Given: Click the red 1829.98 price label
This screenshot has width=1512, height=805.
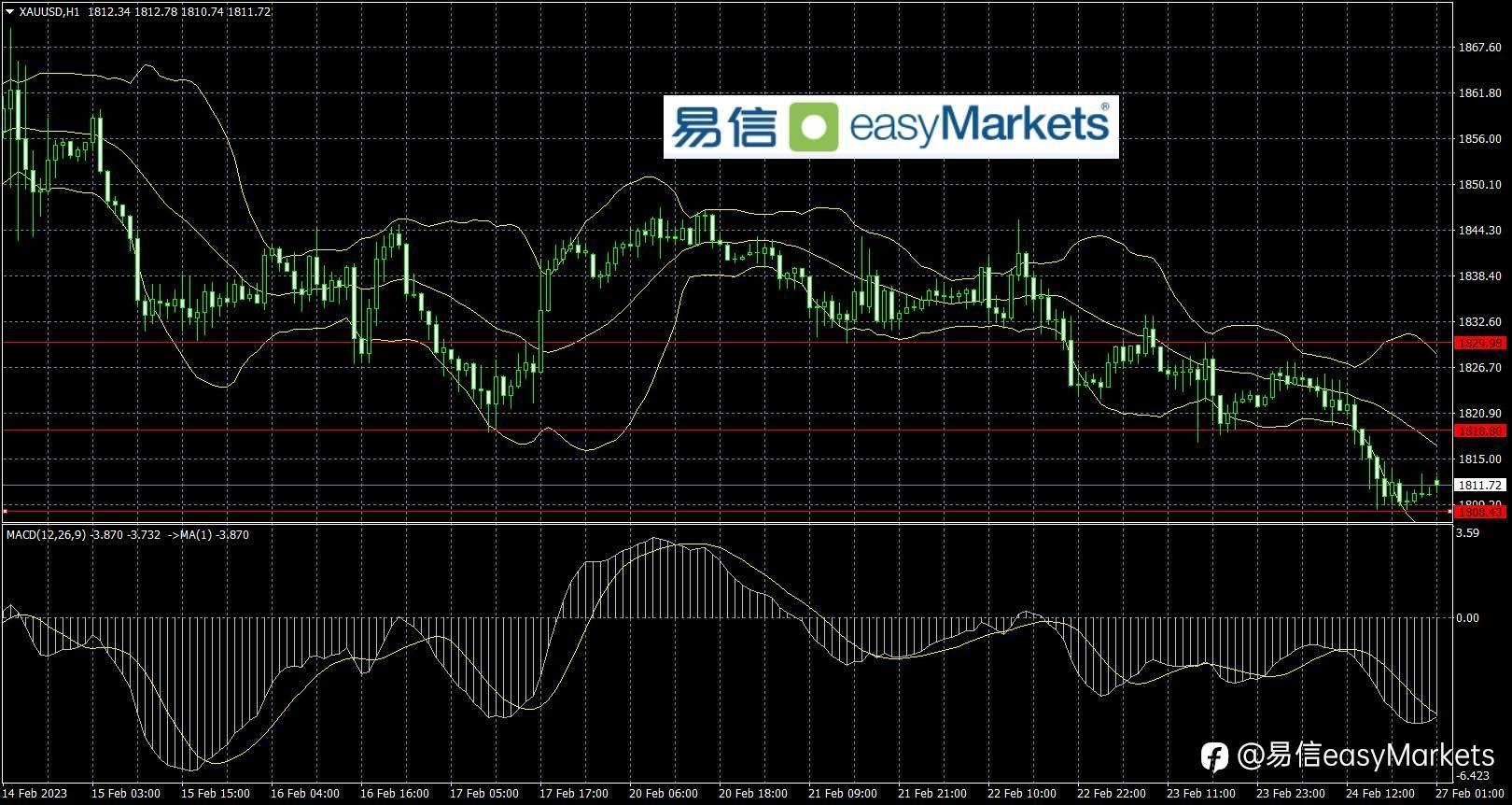Looking at the screenshot, I should [1481, 344].
